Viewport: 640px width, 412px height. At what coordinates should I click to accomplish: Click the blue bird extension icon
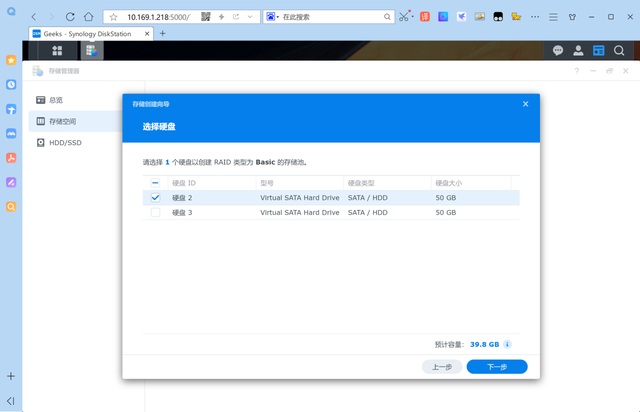pyautogui.click(x=461, y=17)
